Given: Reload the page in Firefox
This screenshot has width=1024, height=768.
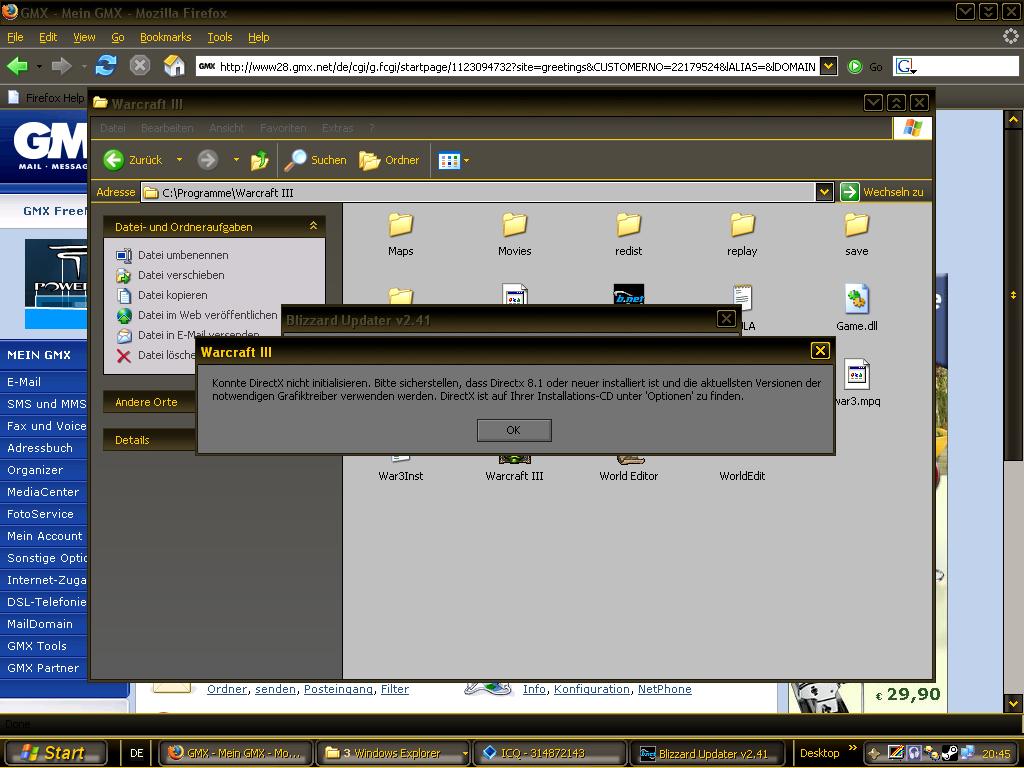Looking at the screenshot, I should [x=105, y=66].
